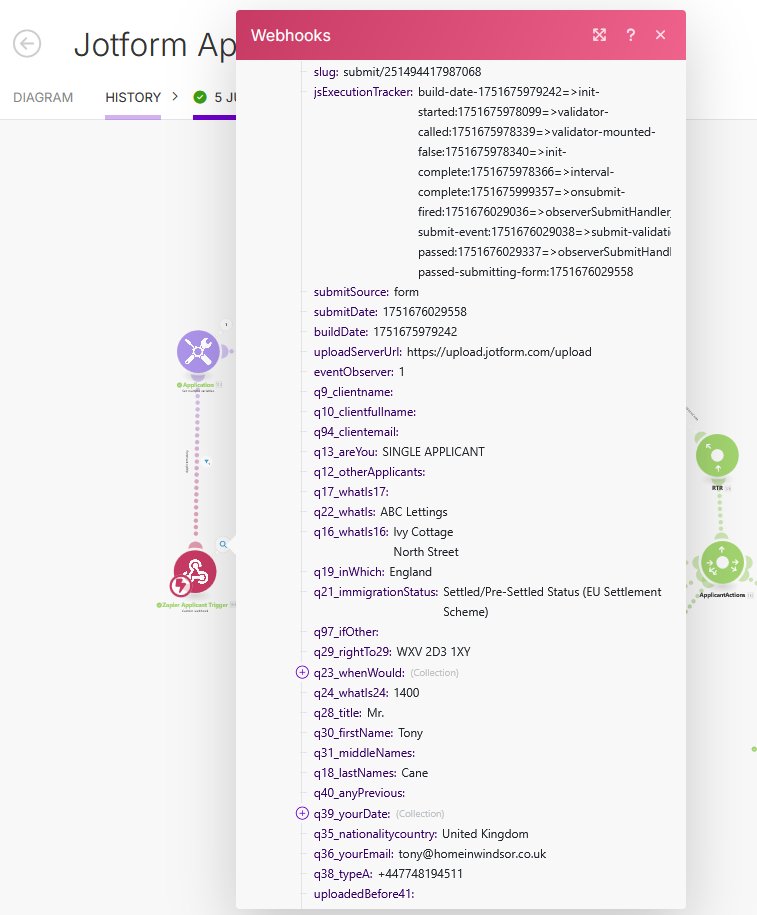
Task: Select the jsExecutionTracker label
Action: pyautogui.click(x=363, y=92)
